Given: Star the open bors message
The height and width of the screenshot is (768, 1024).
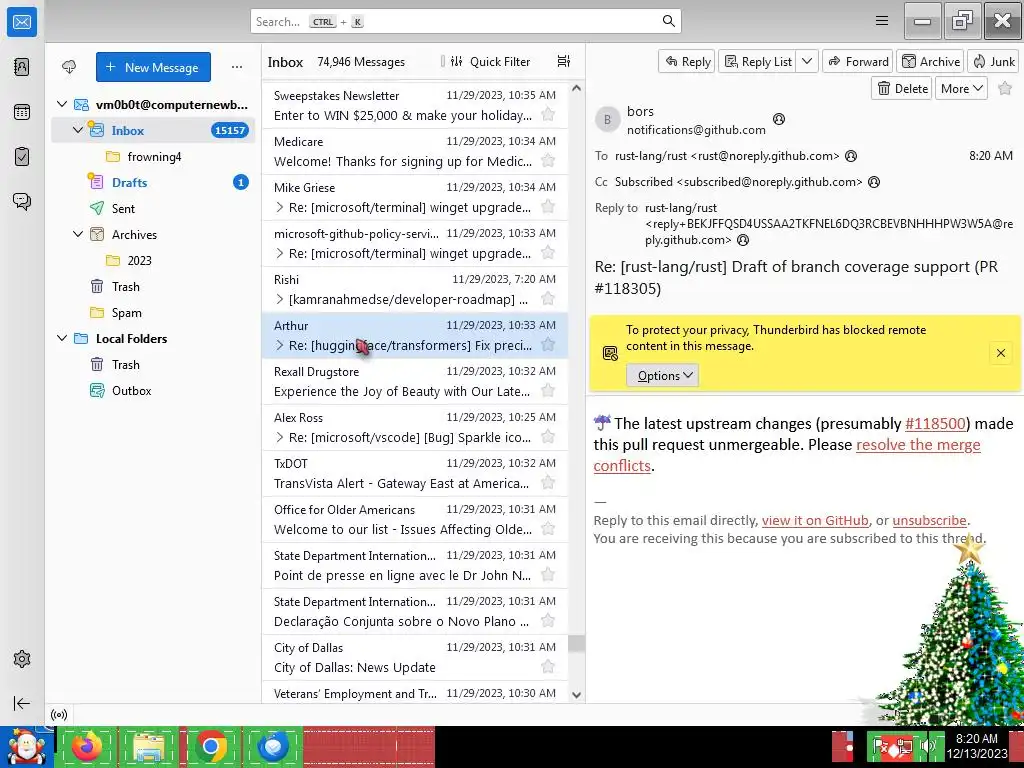Looking at the screenshot, I should click(x=1005, y=88).
